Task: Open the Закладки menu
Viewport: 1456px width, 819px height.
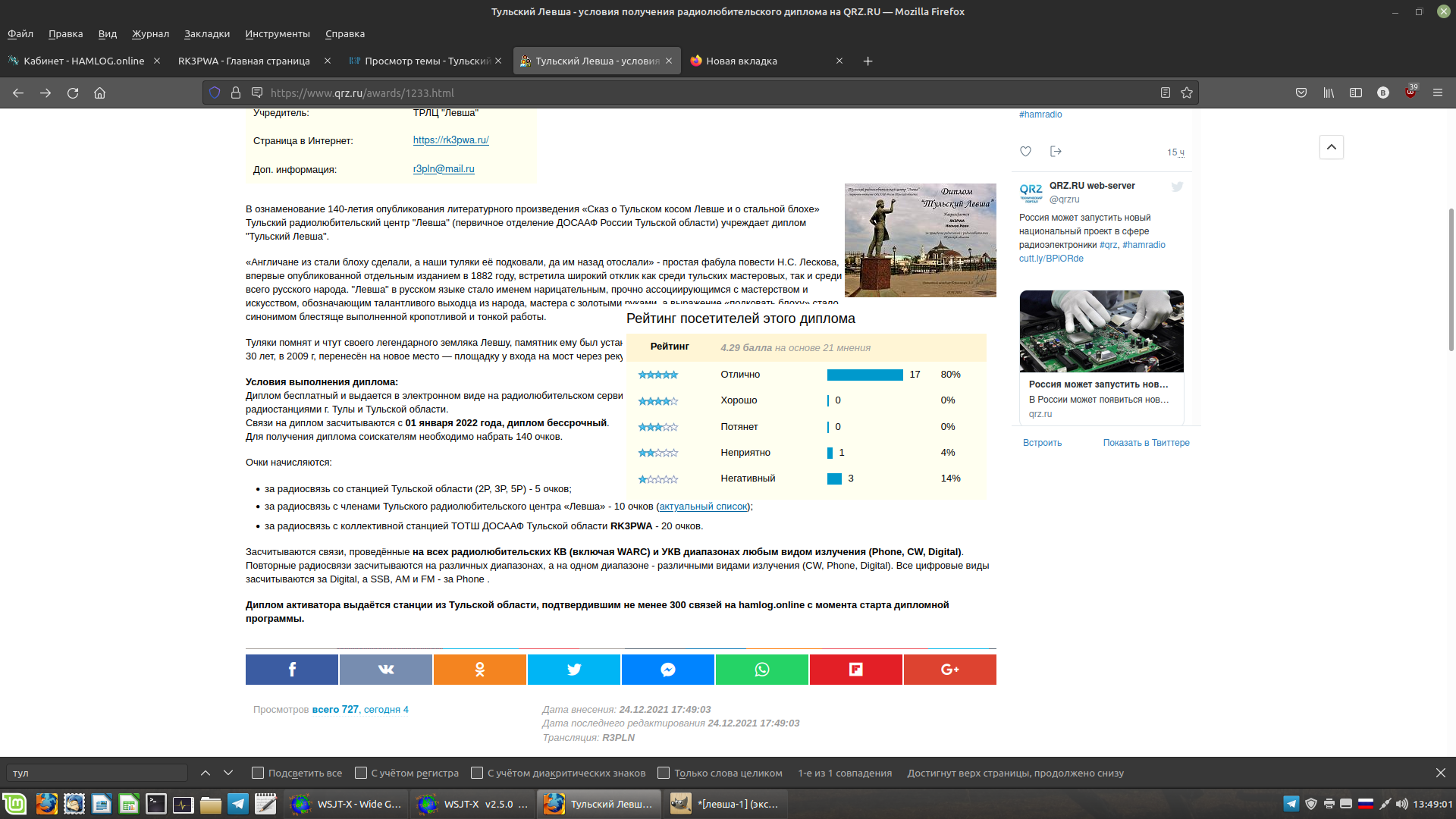Action: (207, 33)
